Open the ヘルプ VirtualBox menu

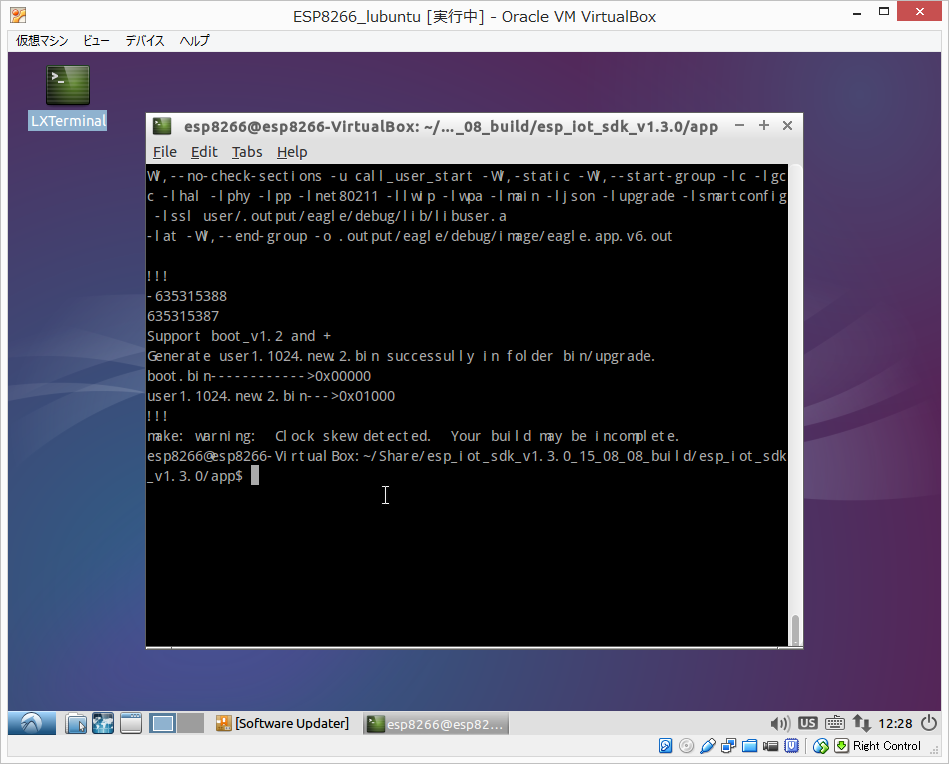click(194, 41)
